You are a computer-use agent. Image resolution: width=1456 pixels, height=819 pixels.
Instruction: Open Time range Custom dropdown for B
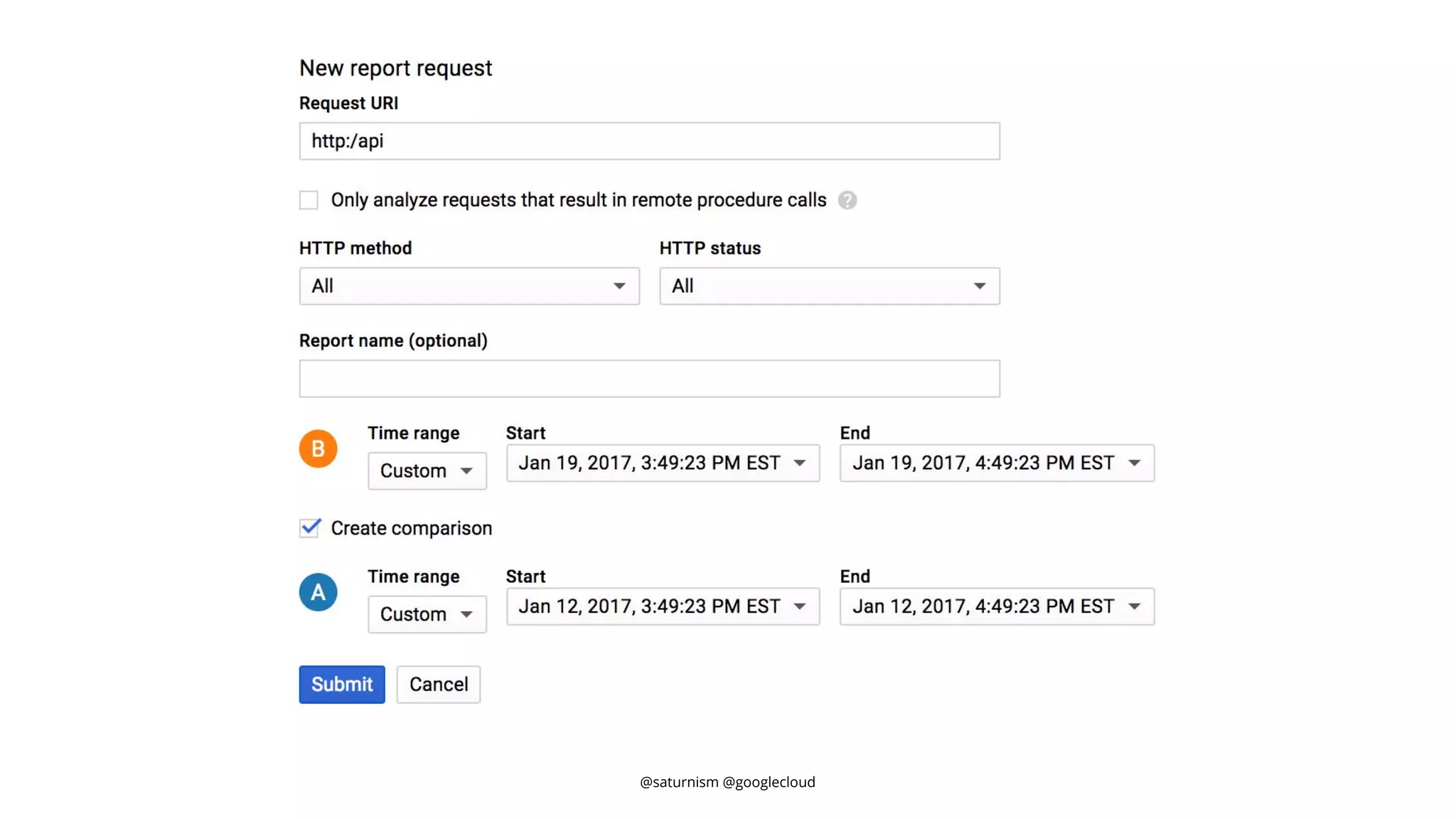tap(427, 471)
